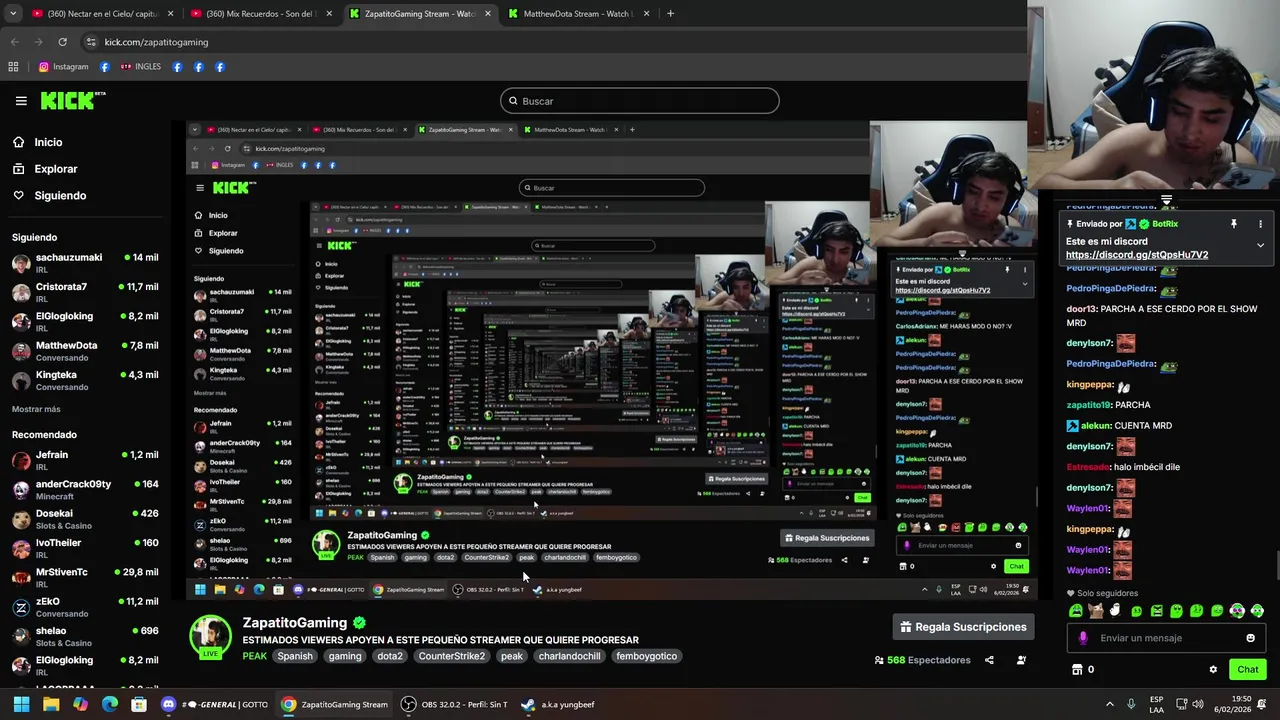The height and width of the screenshot is (720, 1280).
Task: Open Instagram bookmark
Action: [64, 67]
